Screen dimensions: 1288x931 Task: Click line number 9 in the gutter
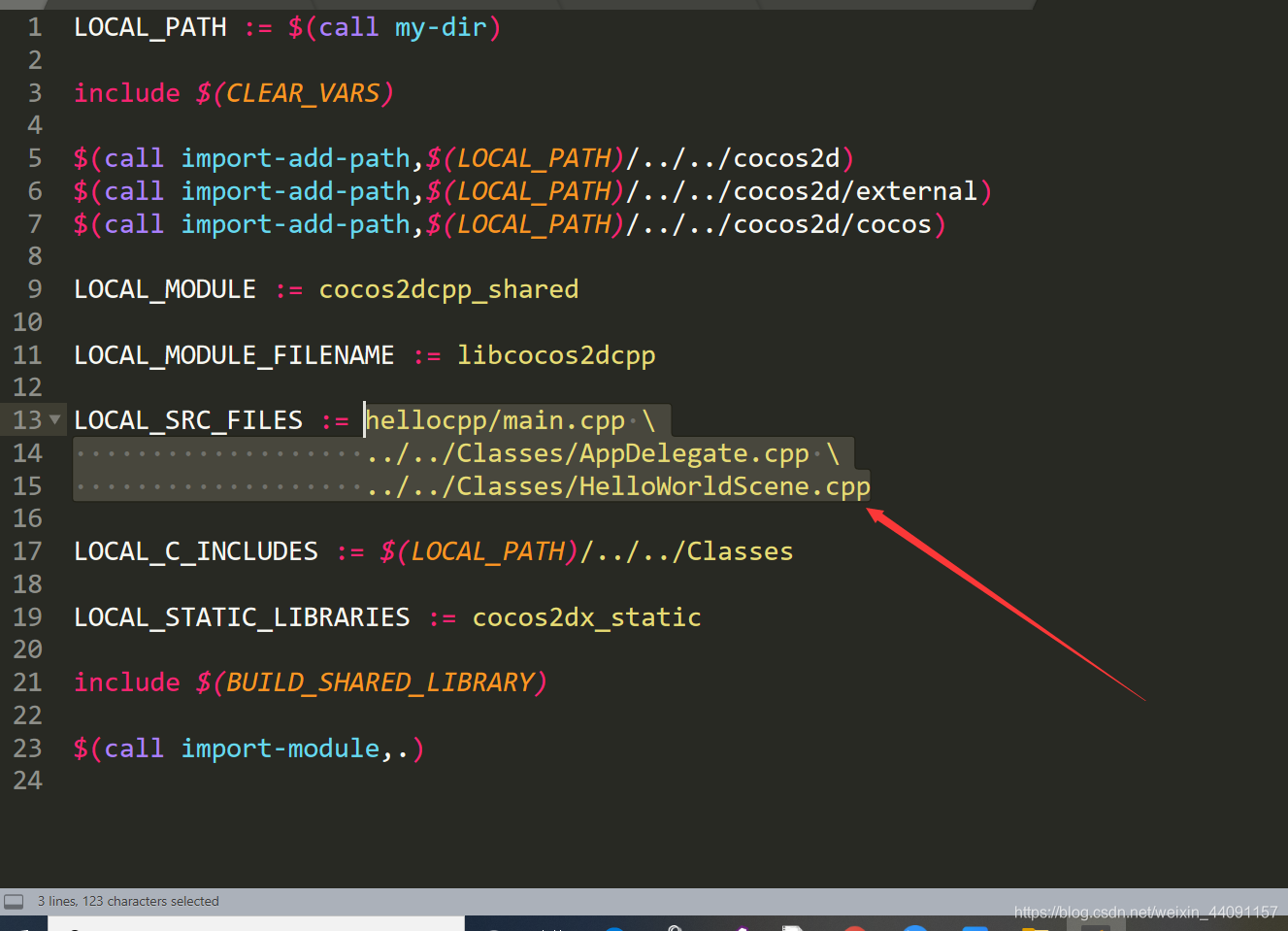(x=35, y=289)
